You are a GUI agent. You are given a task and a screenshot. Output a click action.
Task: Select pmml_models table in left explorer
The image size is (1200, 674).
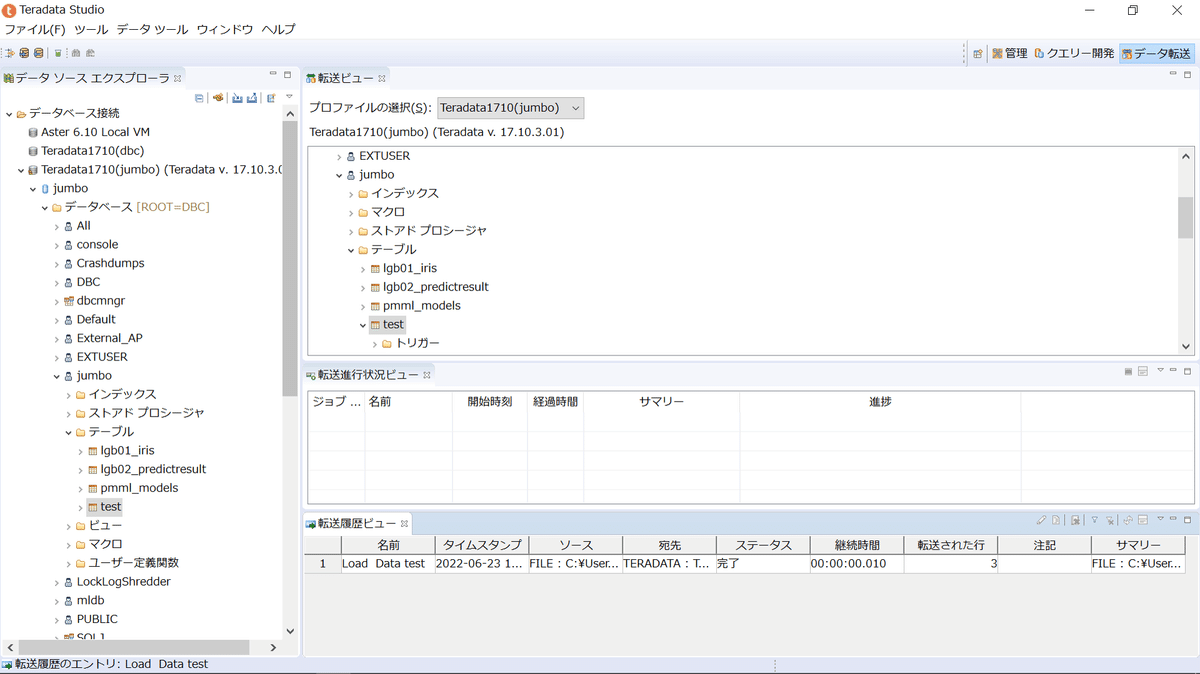tap(139, 488)
